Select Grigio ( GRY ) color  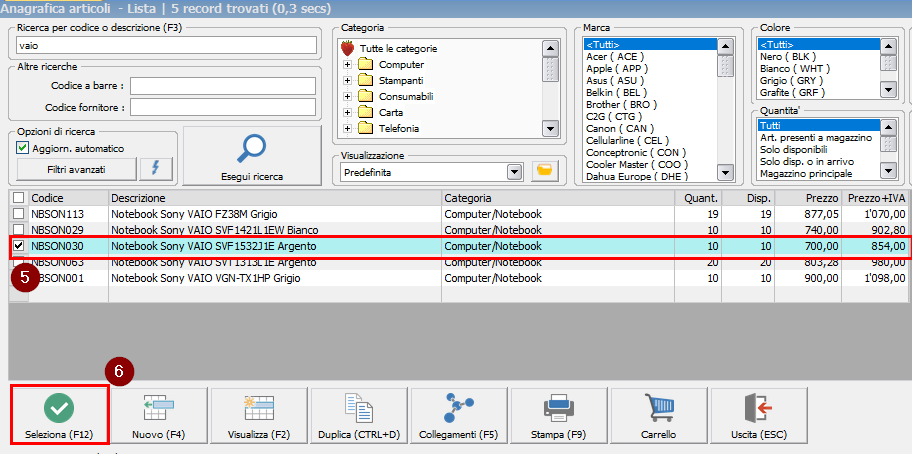[819, 80]
